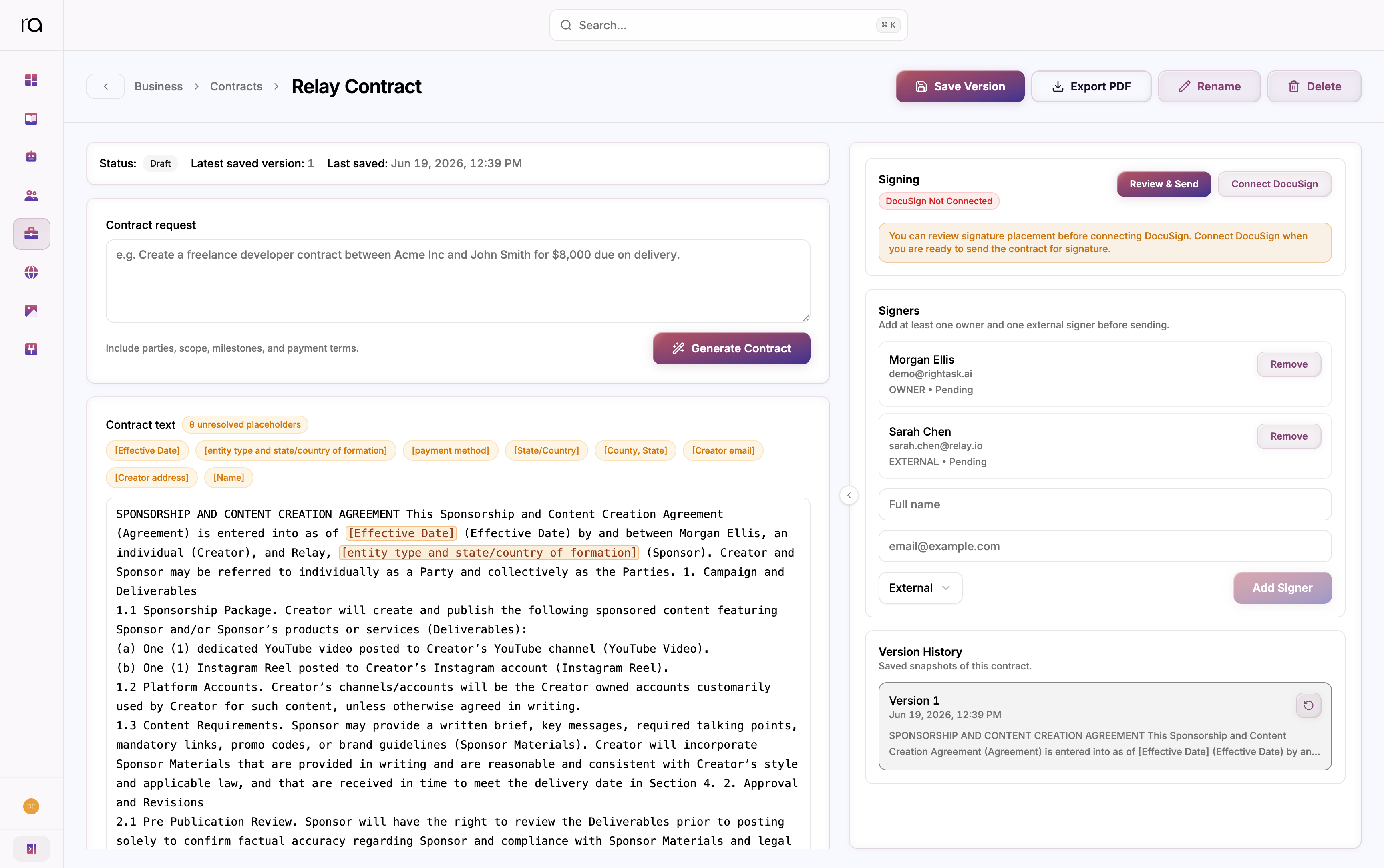Open the people contacts icon in sidebar
Viewport: 1384px width, 868px height.
(x=31, y=196)
